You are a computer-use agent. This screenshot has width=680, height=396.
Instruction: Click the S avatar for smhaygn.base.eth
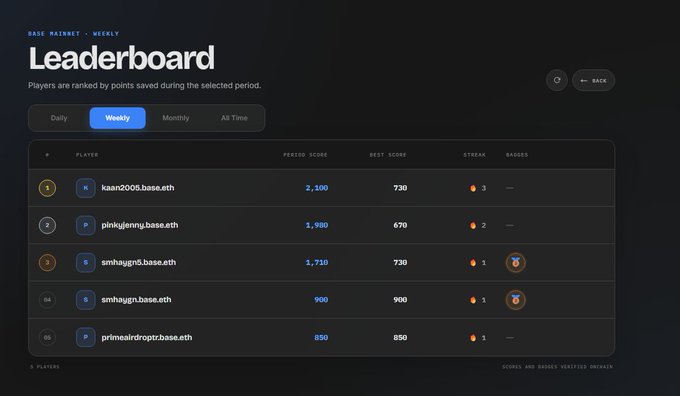point(85,300)
